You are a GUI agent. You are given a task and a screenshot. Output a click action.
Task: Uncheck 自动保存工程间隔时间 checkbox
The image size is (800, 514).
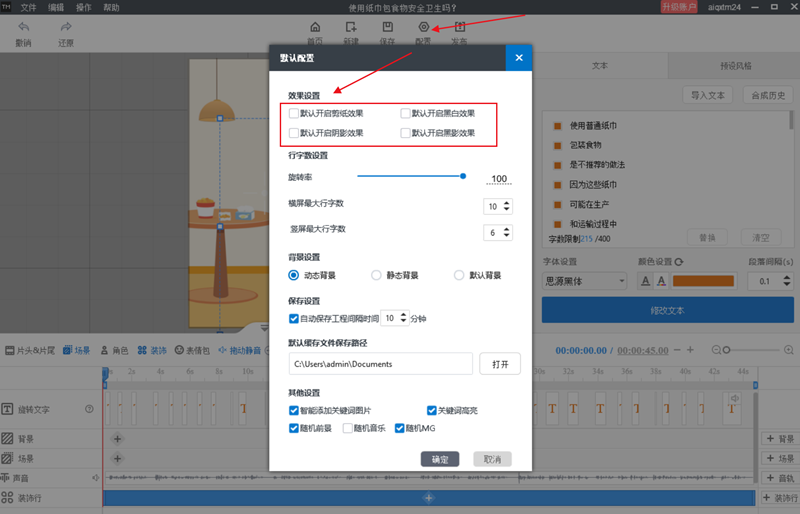(294, 319)
